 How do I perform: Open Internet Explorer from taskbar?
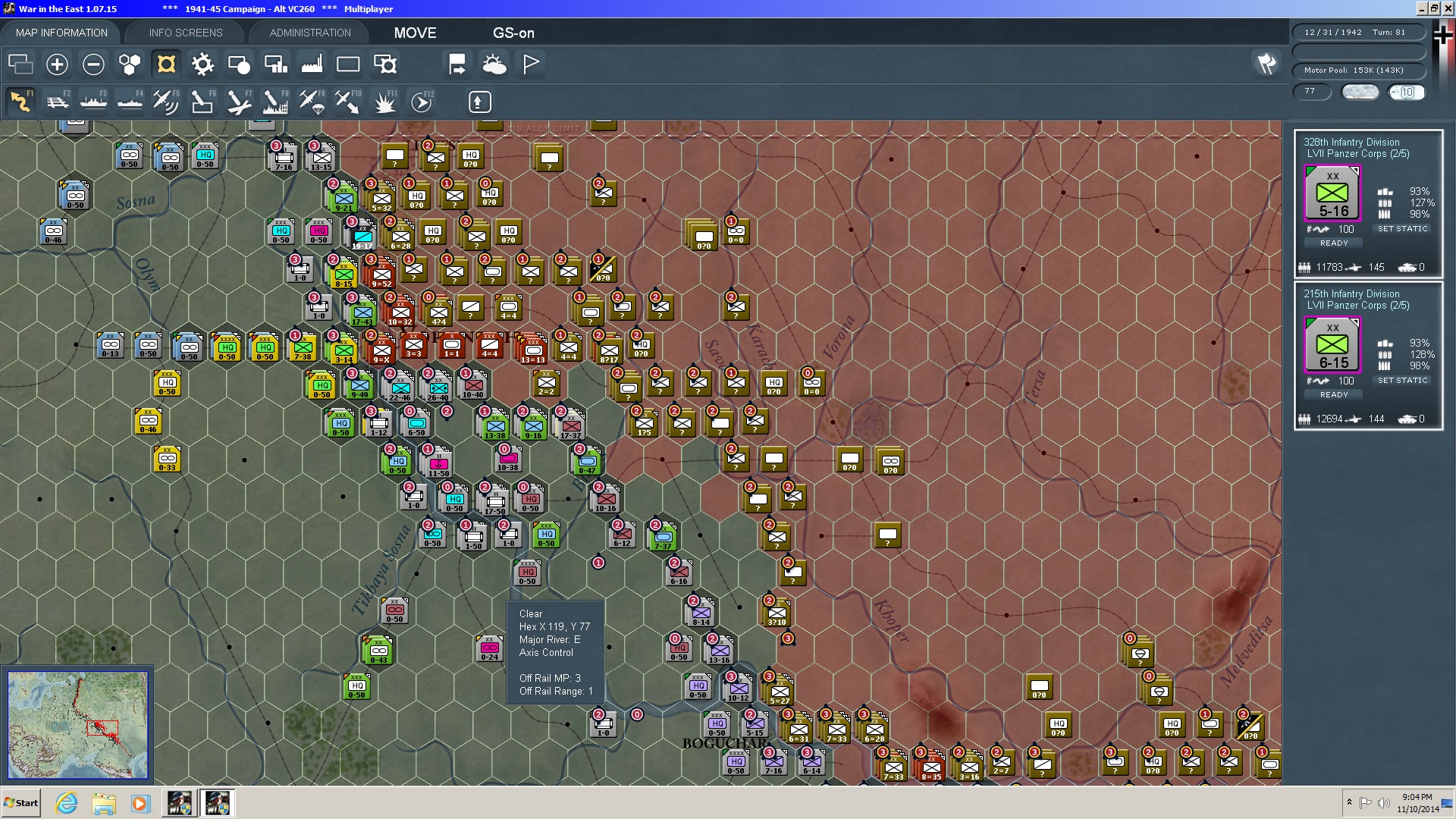pos(66,803)
